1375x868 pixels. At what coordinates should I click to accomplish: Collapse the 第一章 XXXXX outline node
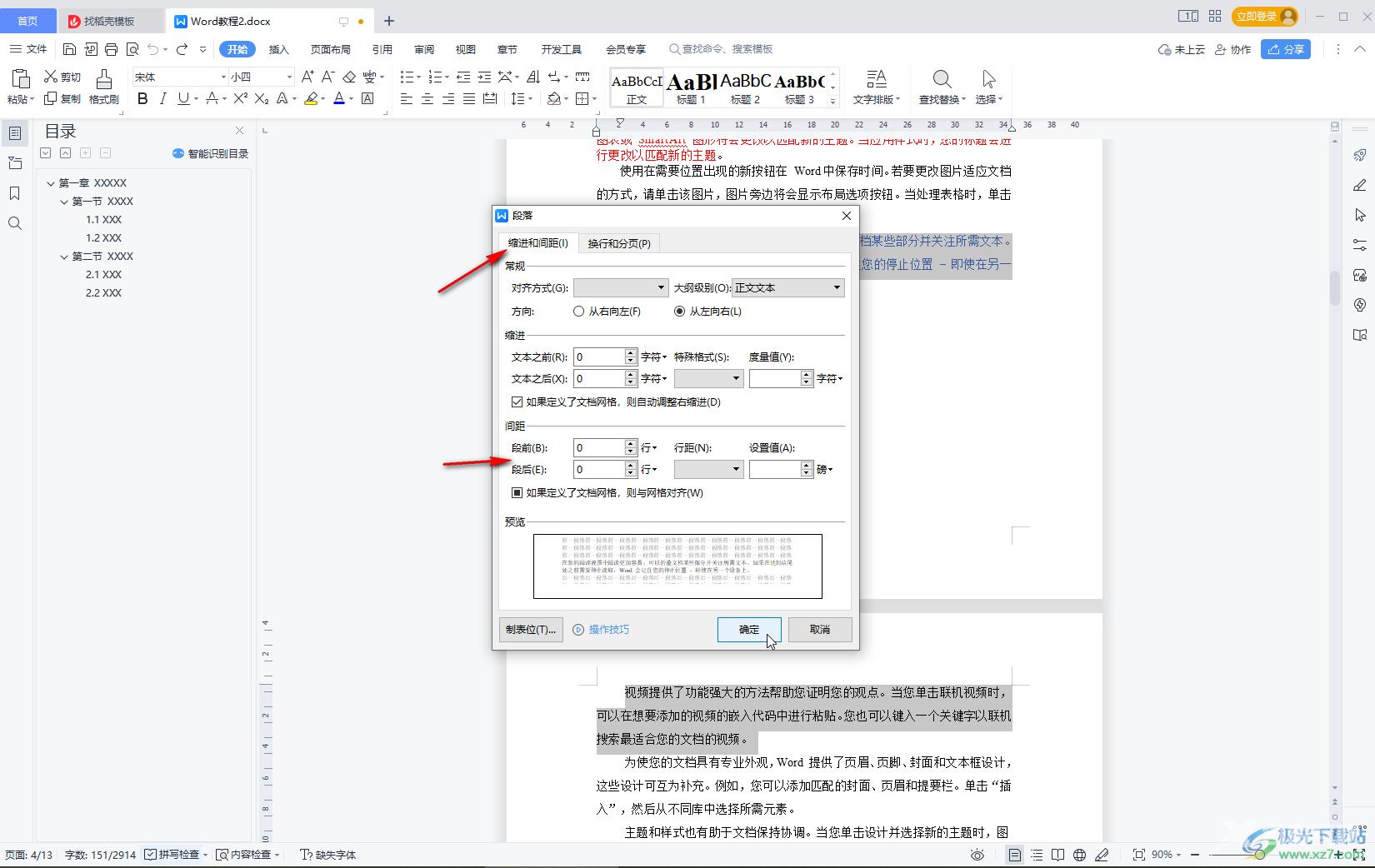click(51, 183)
